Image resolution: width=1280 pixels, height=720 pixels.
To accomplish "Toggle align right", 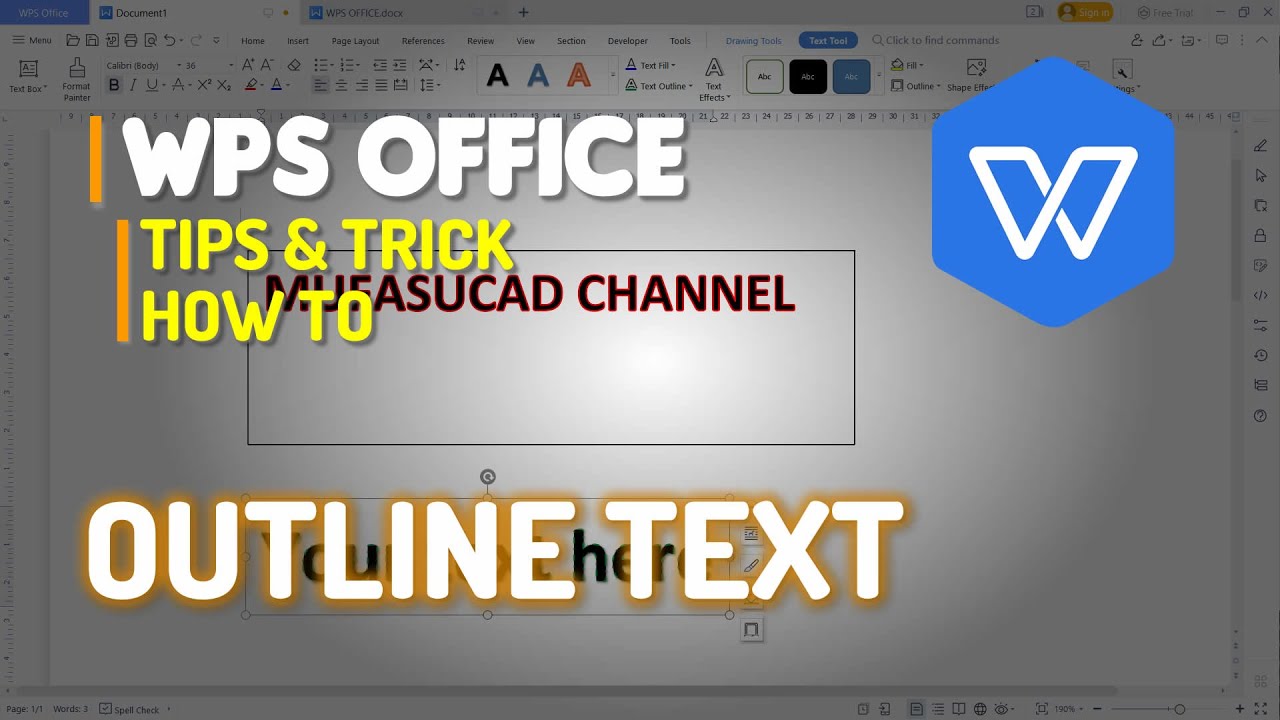I will [362, 85].
